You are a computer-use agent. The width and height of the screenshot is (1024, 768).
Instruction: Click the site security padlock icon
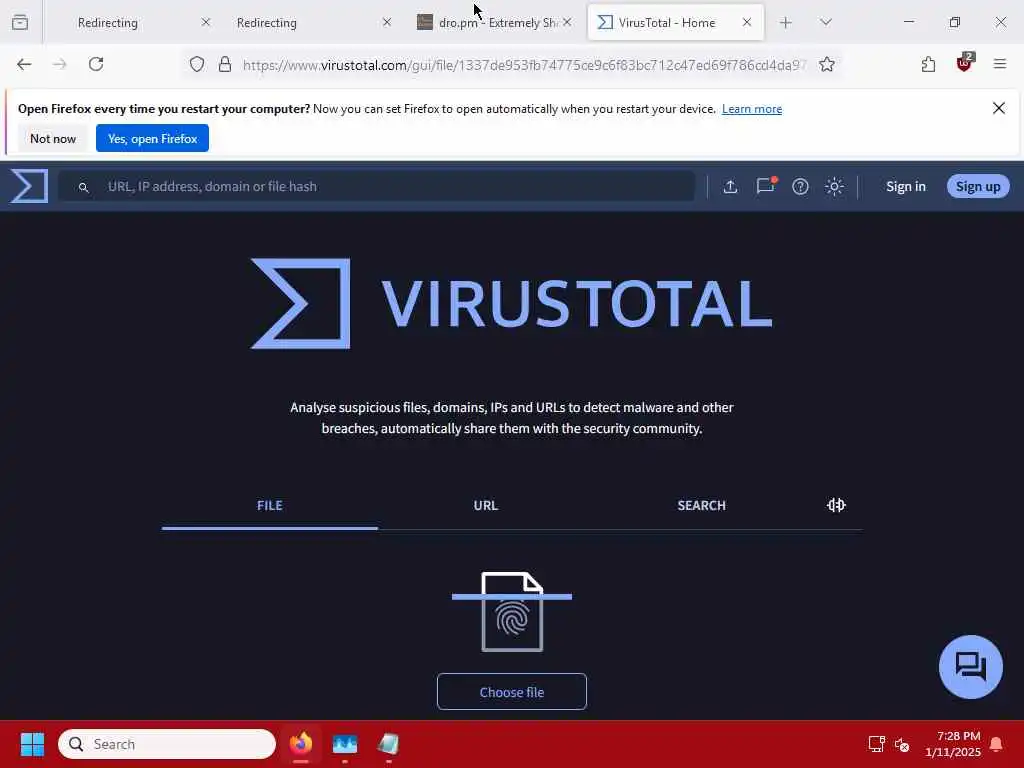(x=225, y=64)
